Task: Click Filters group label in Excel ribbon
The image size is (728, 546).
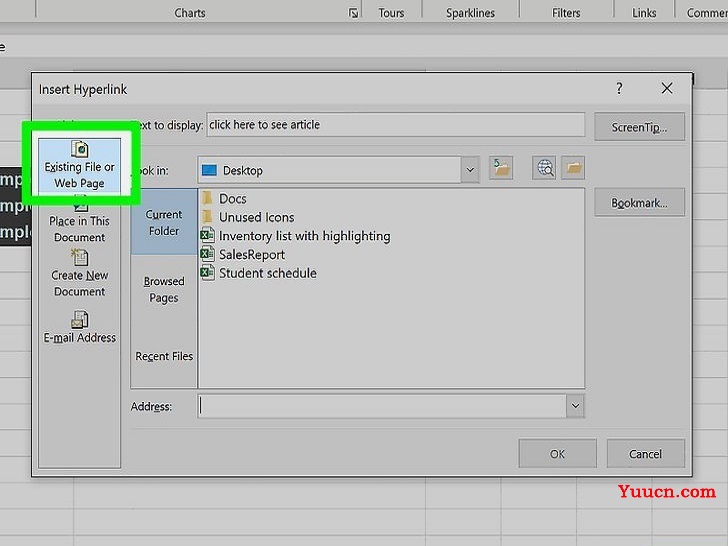Action: (566, 13)
